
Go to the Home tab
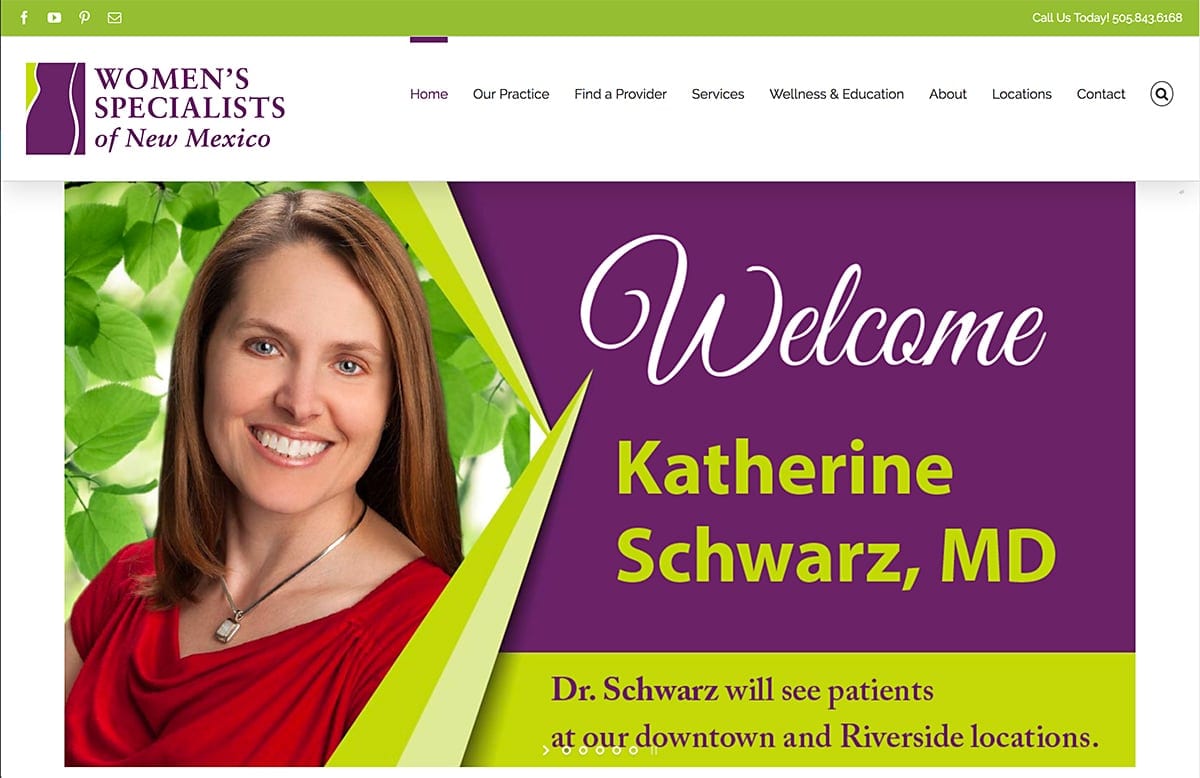point(429,94)
